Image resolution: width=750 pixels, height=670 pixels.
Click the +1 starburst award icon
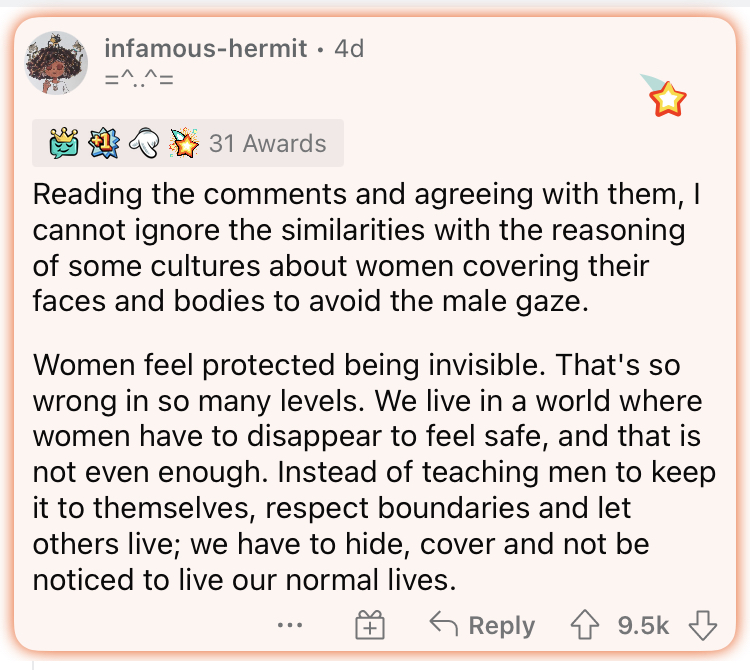(104, 143)
